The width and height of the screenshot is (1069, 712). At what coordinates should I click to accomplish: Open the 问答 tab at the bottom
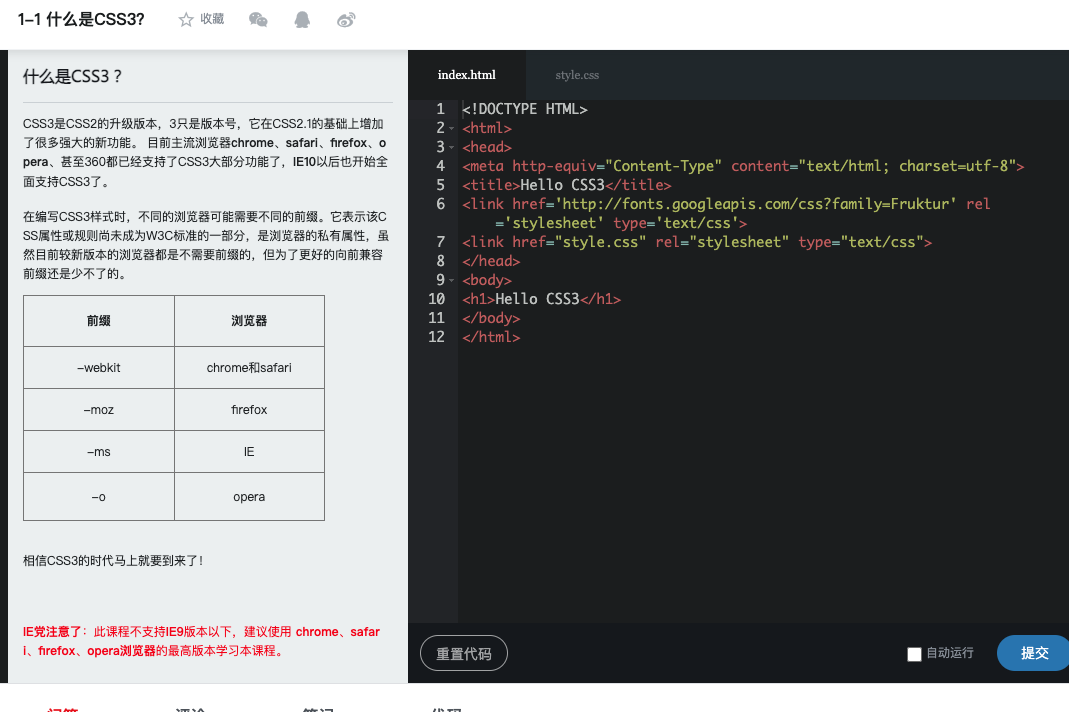(x=62, y=708)
